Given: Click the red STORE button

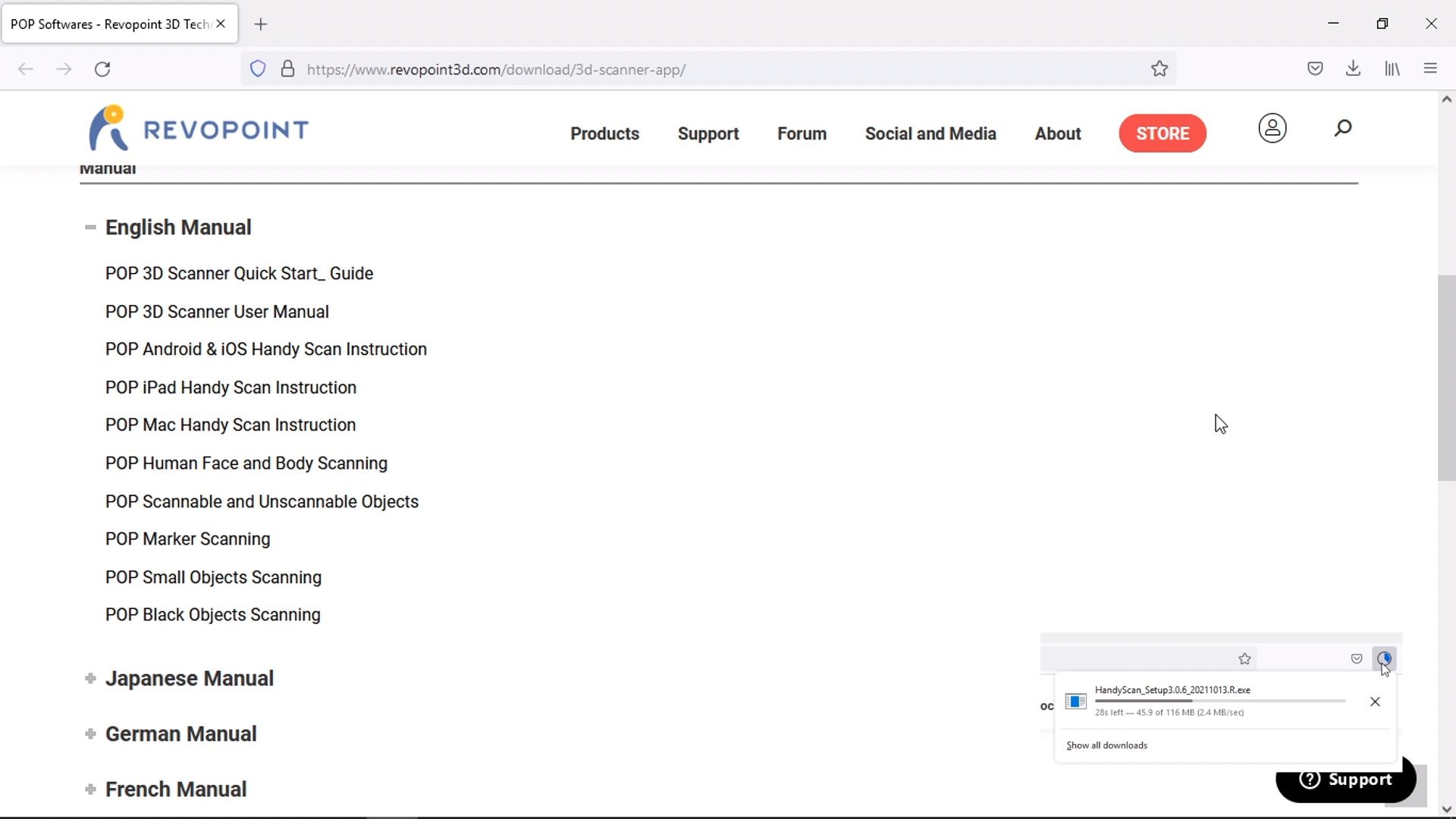Looking at the screenshot, I should tap(1162, 133).
